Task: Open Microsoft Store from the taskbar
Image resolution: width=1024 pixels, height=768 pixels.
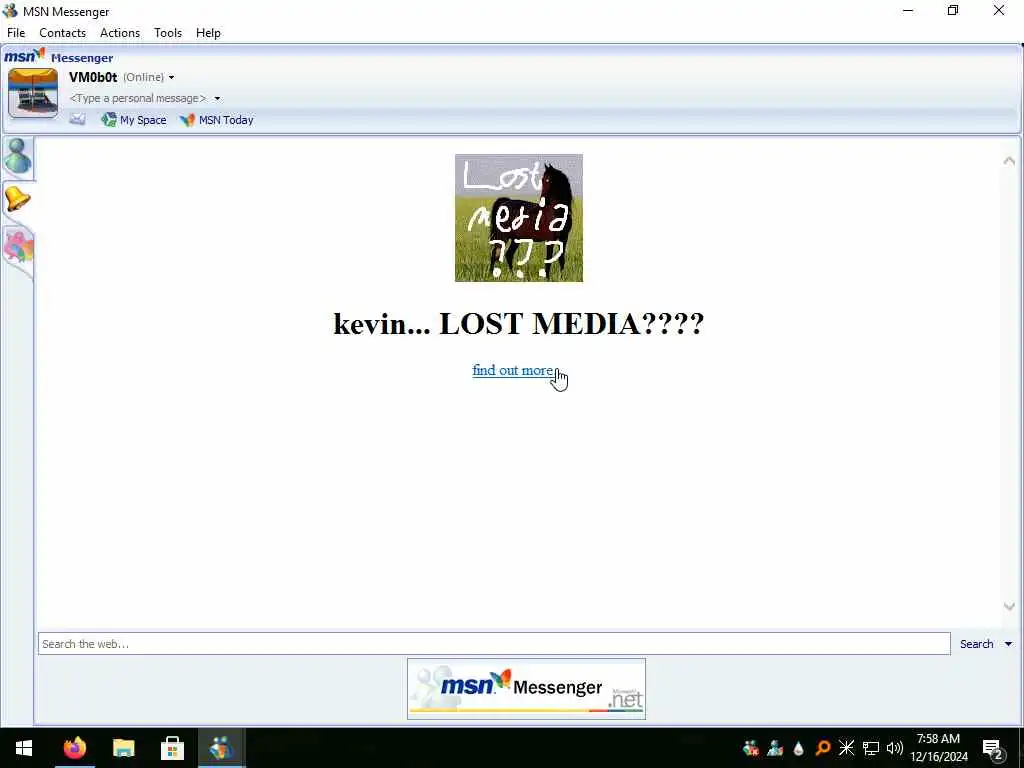Action: click(x=172, y=748)
